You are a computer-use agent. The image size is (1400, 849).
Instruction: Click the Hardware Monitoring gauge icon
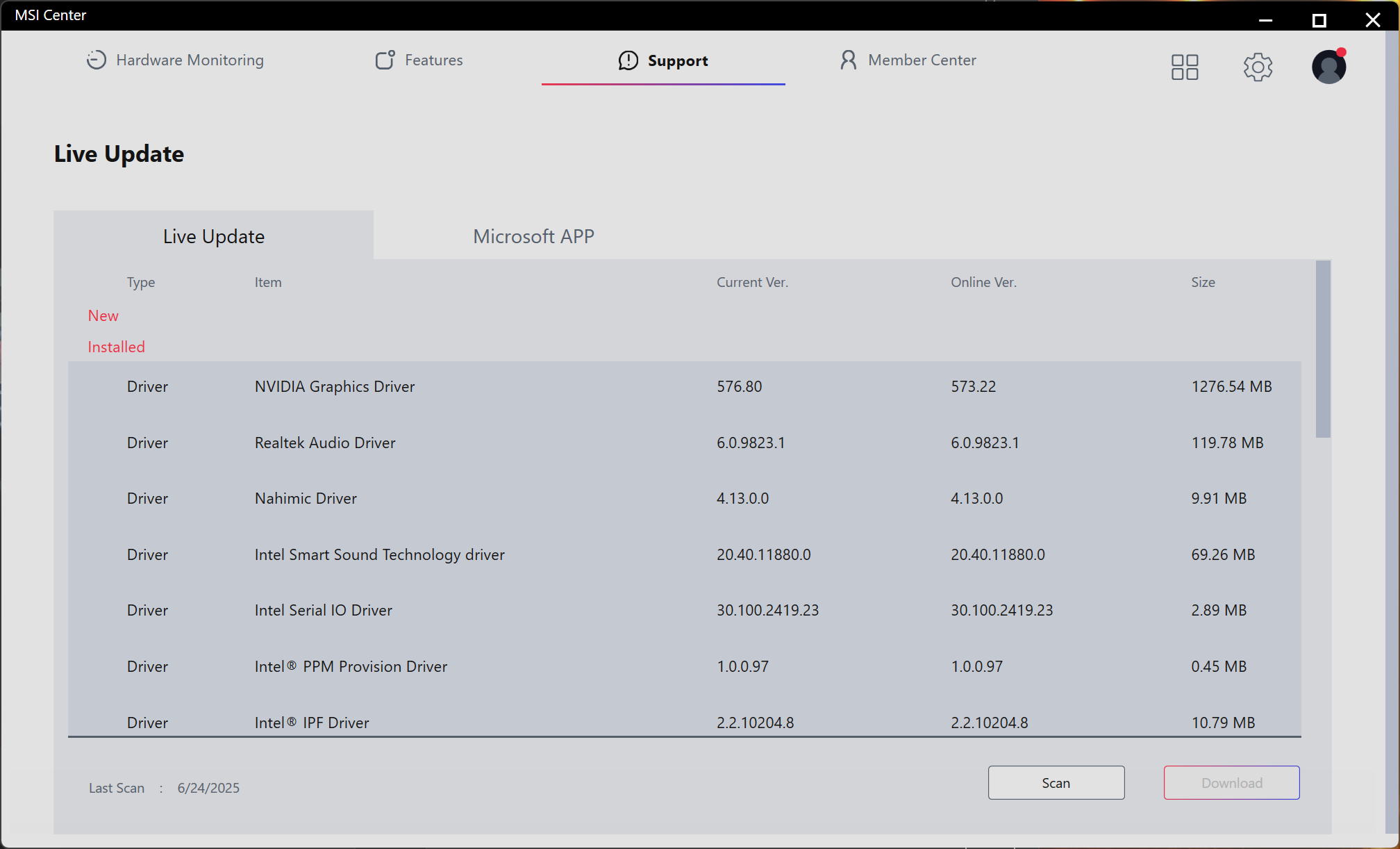coord(97,60)
